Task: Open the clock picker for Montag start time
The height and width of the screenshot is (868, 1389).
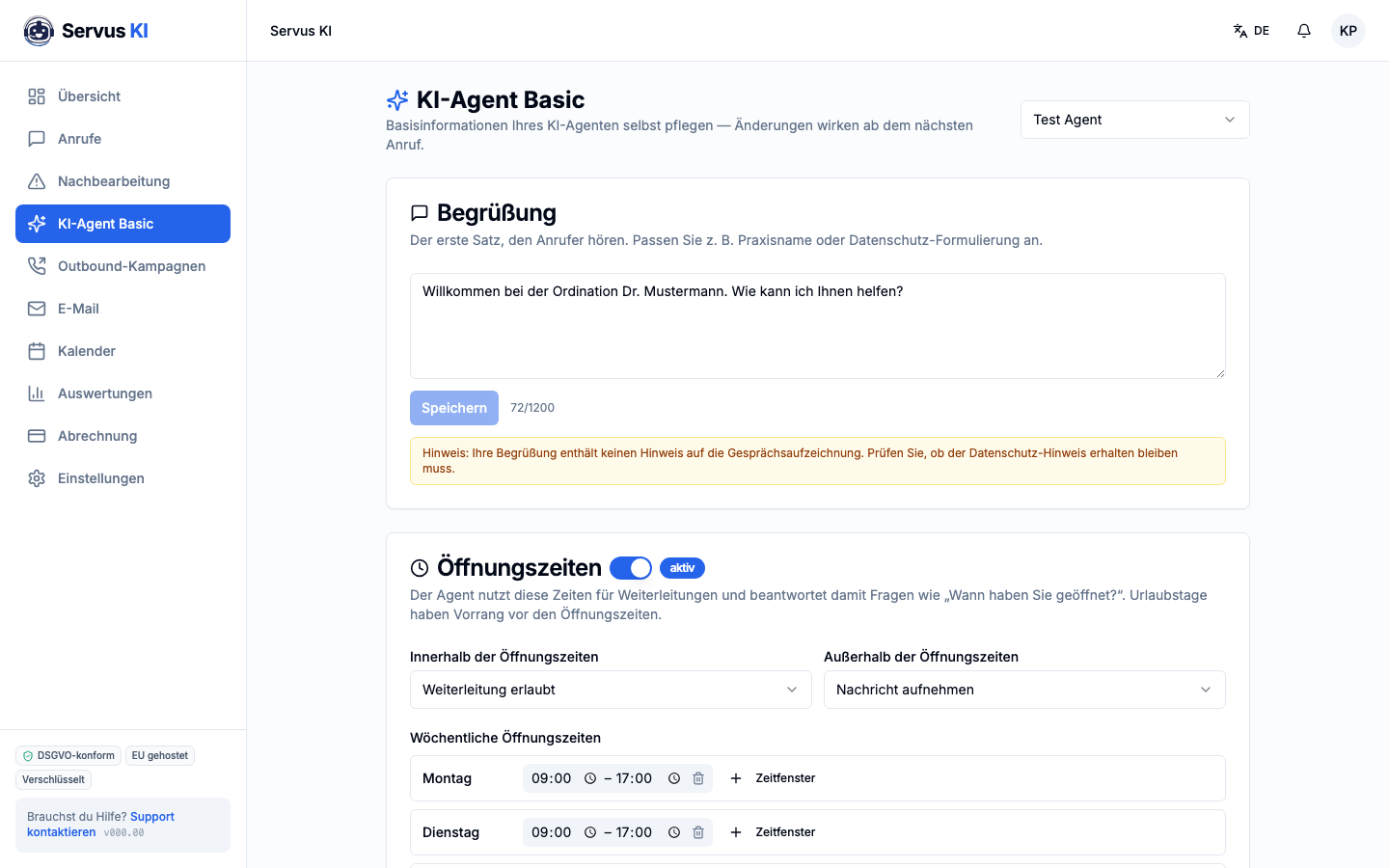Action: [590, 778]
